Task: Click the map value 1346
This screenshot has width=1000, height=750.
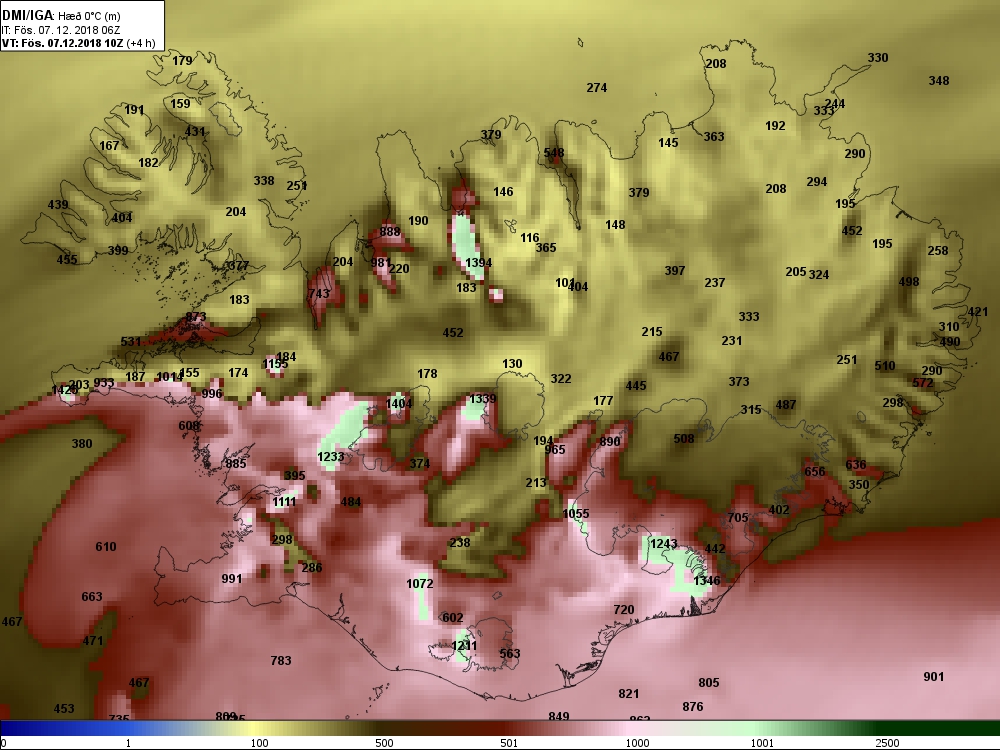Action: click(707, 580)
